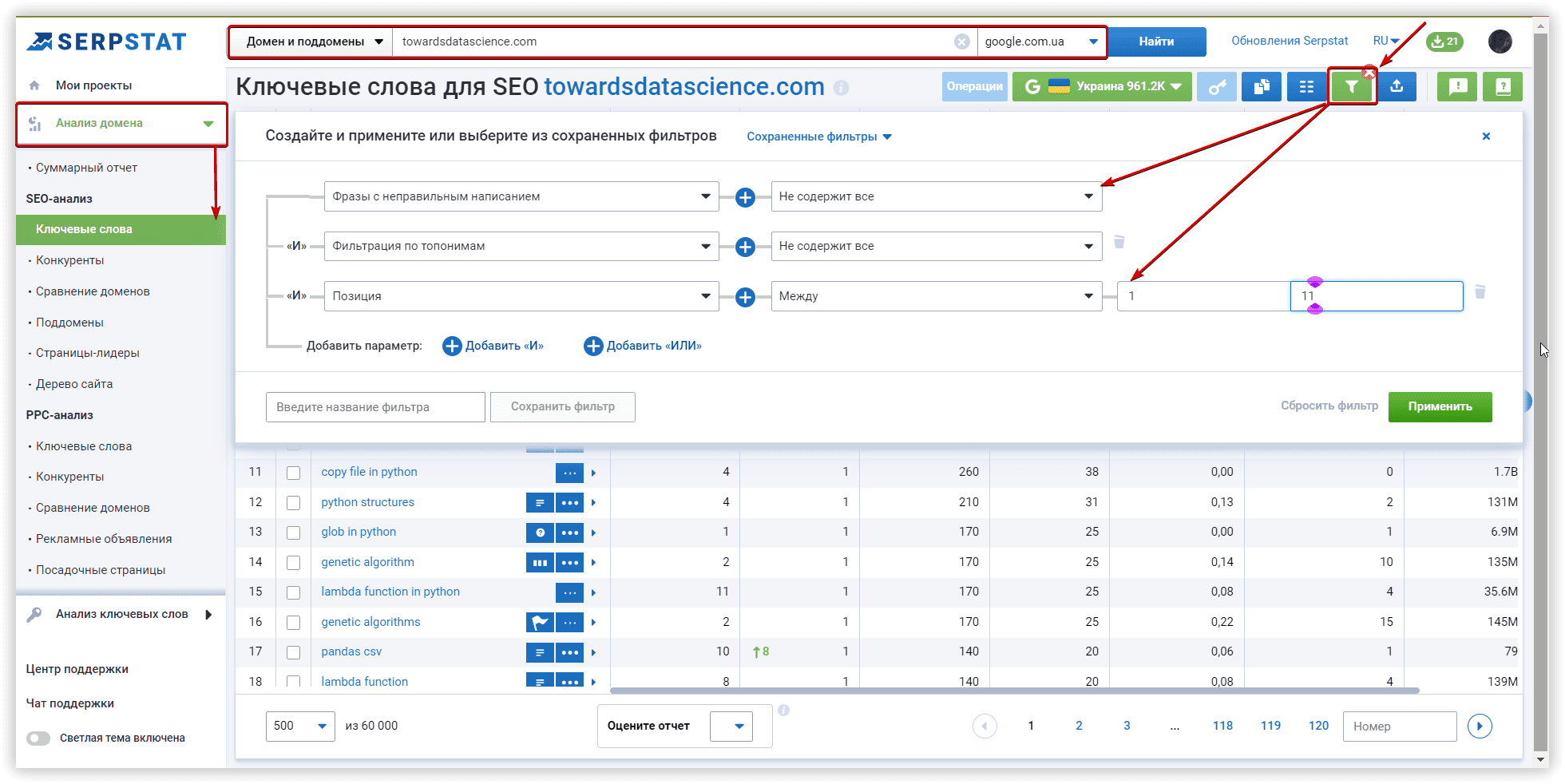
Task: Open the help book question icon
Action: [1502, 87]
